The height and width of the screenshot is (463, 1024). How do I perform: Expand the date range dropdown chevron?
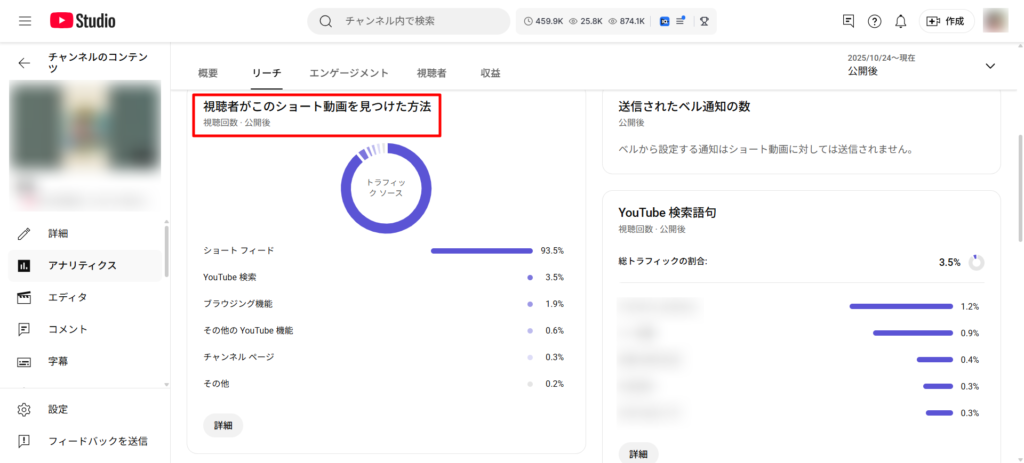[x=990, y=66]
